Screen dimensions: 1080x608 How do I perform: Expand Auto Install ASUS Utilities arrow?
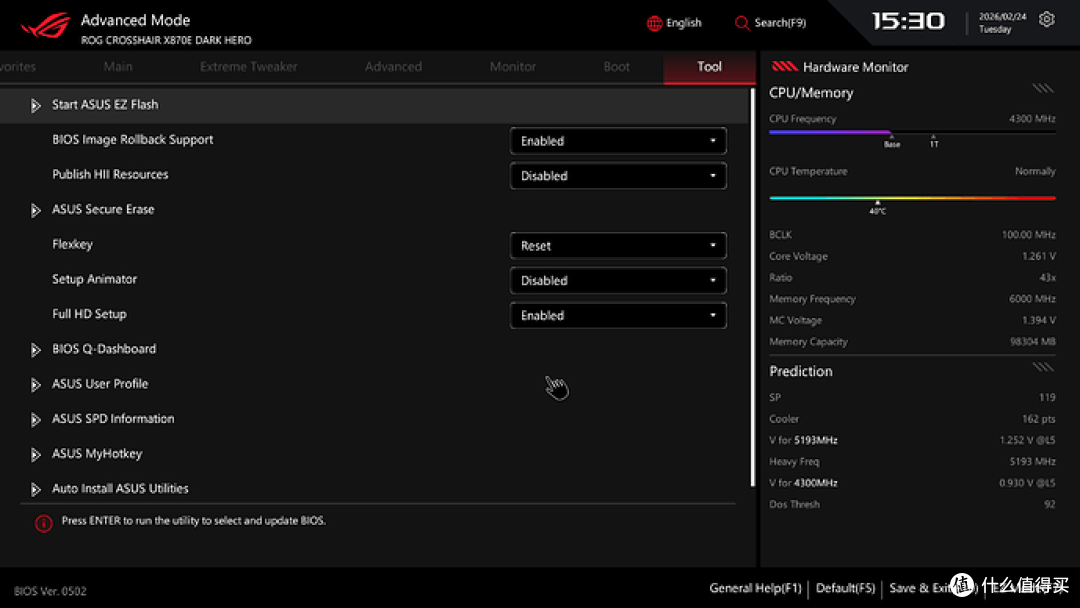click(35, 490)
